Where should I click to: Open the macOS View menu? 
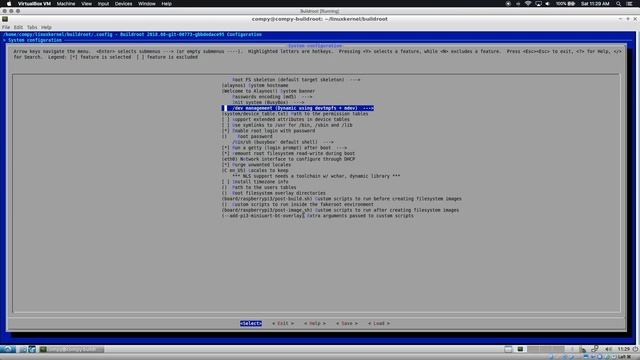(86, 4)
